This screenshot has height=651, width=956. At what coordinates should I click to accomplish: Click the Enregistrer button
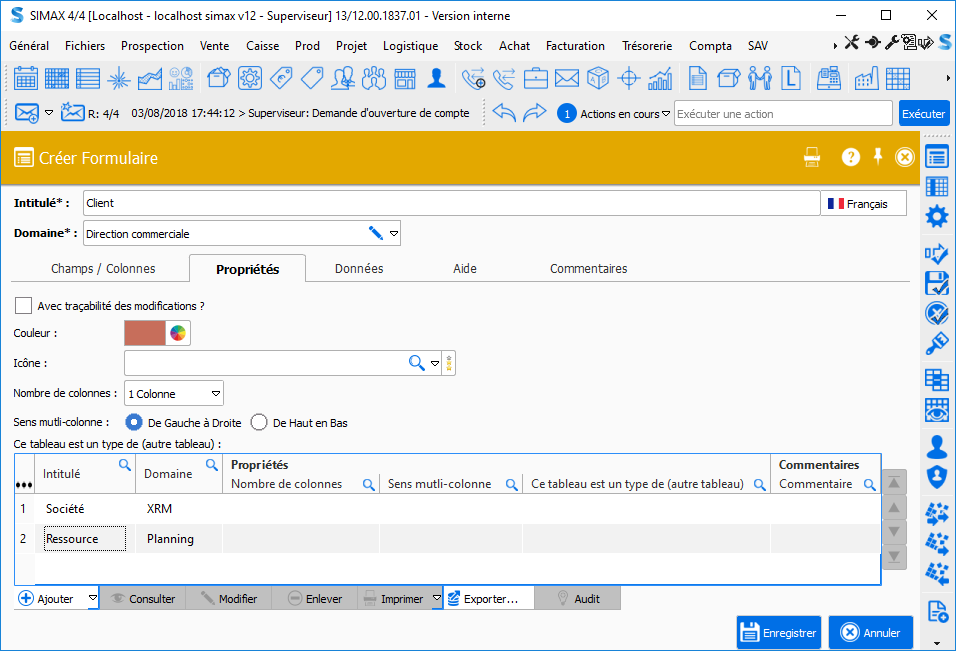tap(778, 632)
